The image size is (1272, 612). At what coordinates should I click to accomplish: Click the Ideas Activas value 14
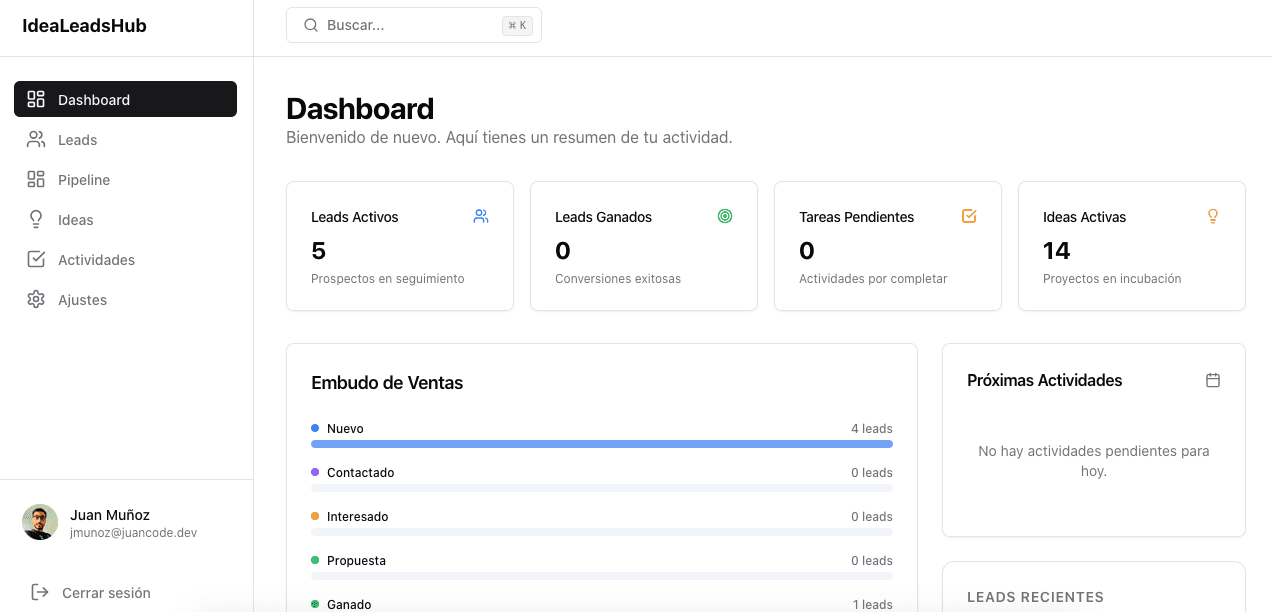pyautogui.click(x=1056, y=250)
